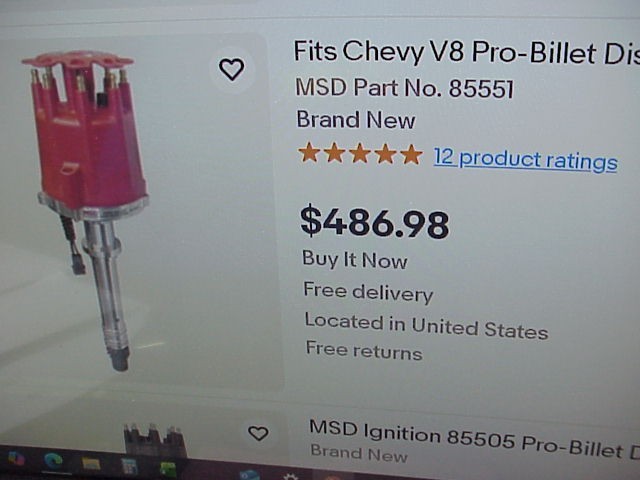Select the $486.98 price

tap(375, 223)
